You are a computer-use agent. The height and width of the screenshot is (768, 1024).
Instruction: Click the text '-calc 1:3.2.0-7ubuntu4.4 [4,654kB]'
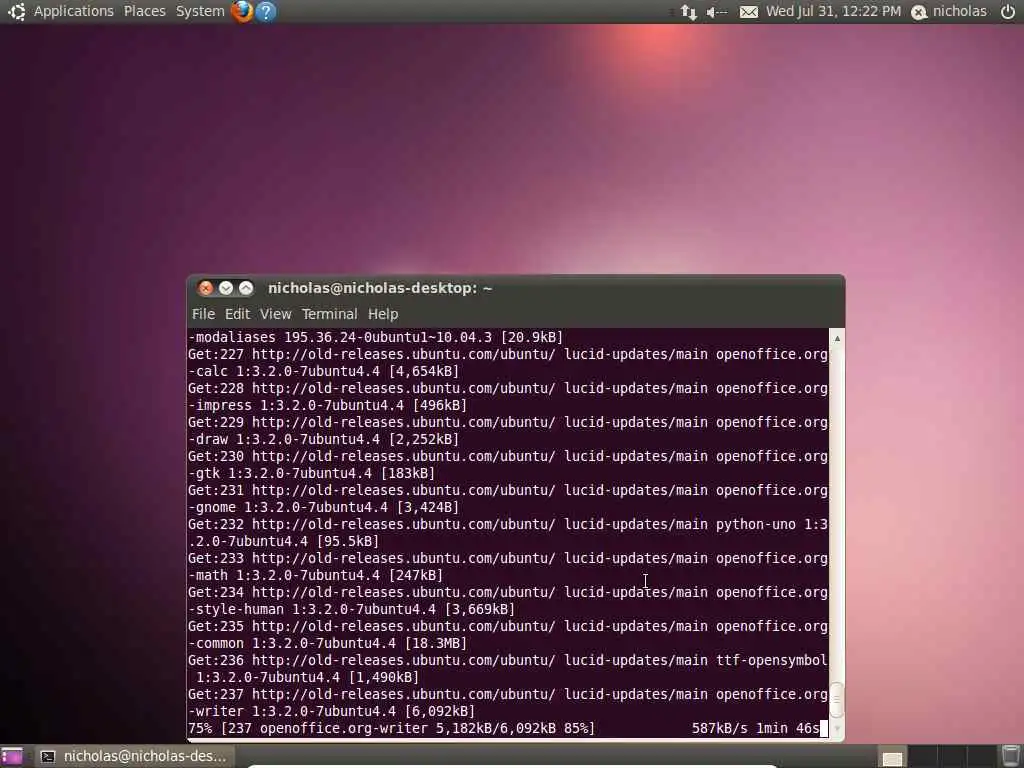tap(323, 371)
